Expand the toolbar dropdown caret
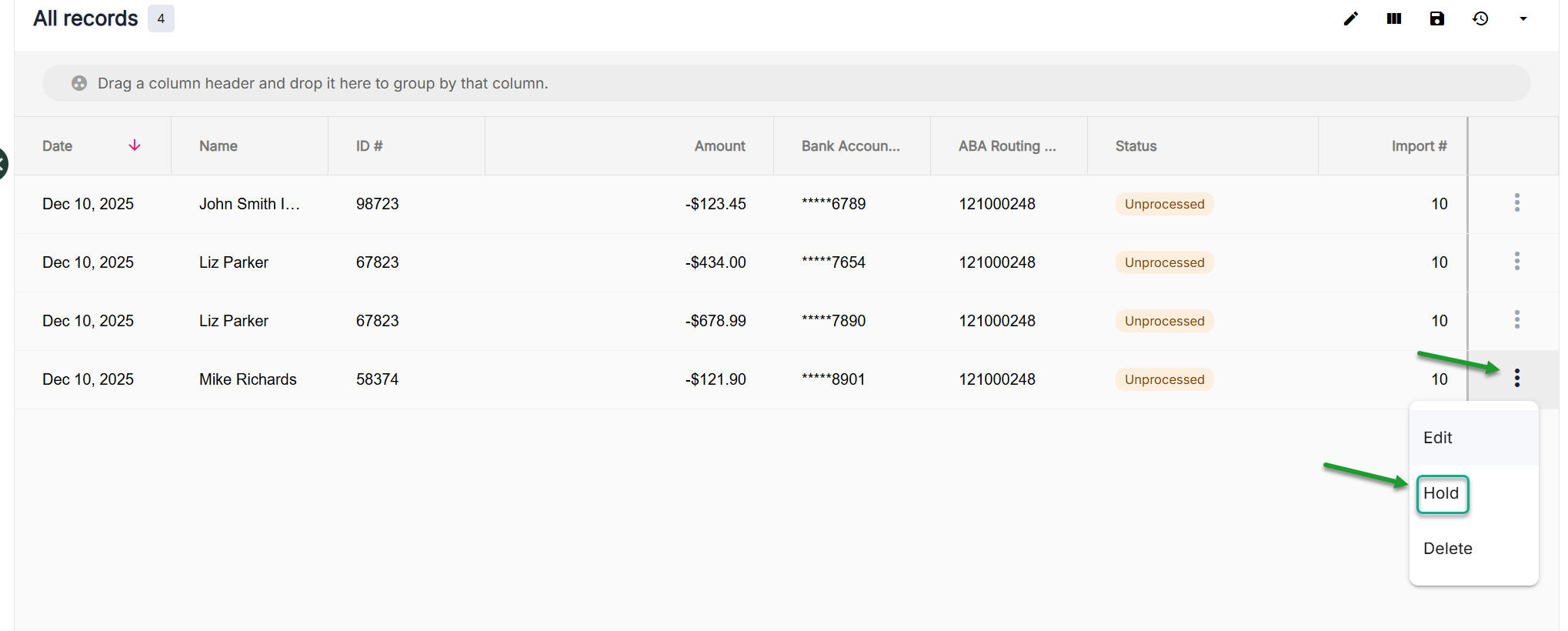Image resolution: width=1568 pixels, height=631 pixels. [1523, 18]
